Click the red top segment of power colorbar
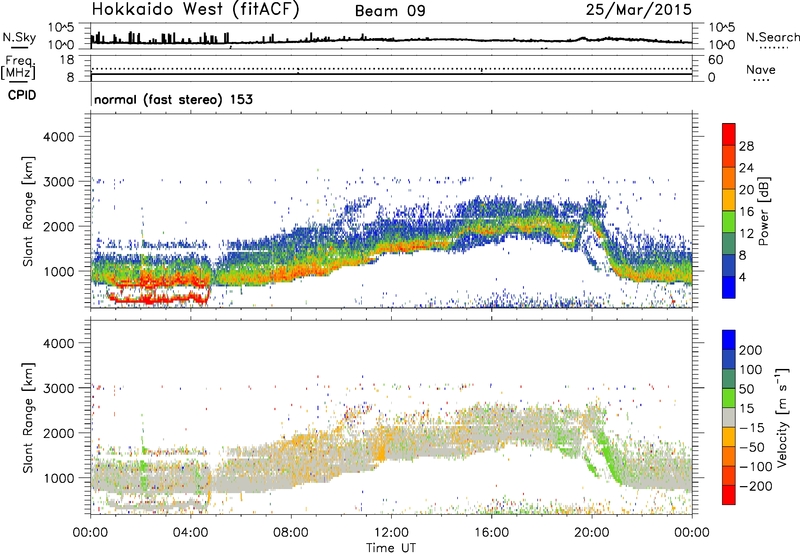Image resolution: width=800 pixels, height=554 pixels. point(729,134)
